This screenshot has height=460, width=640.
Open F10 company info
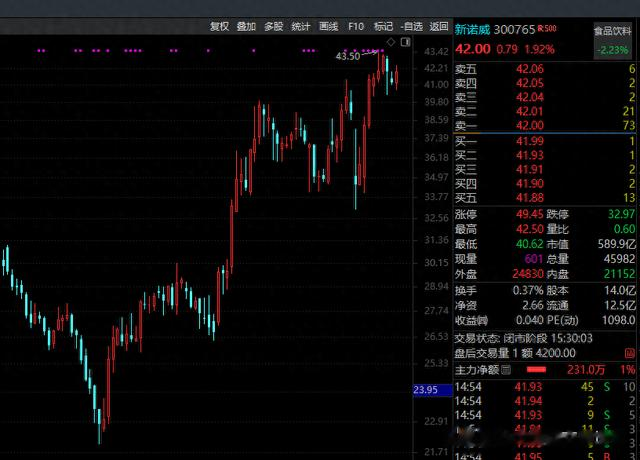point(356,27)
